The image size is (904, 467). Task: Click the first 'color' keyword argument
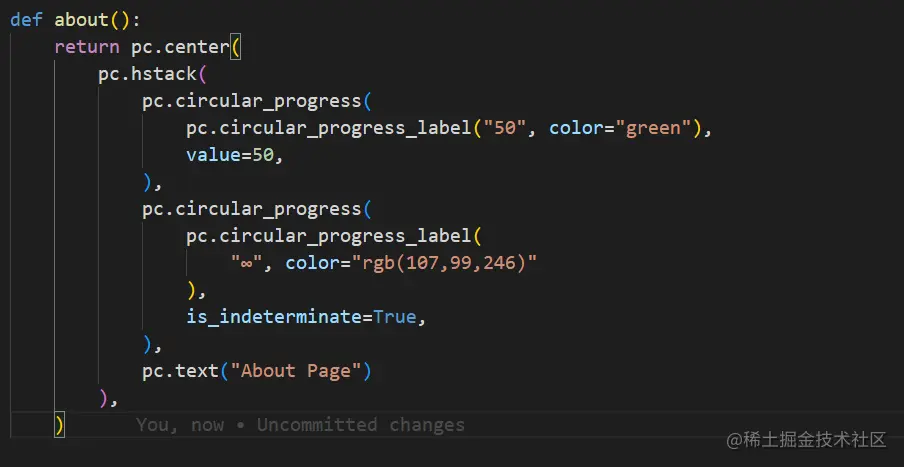[576, 128]
